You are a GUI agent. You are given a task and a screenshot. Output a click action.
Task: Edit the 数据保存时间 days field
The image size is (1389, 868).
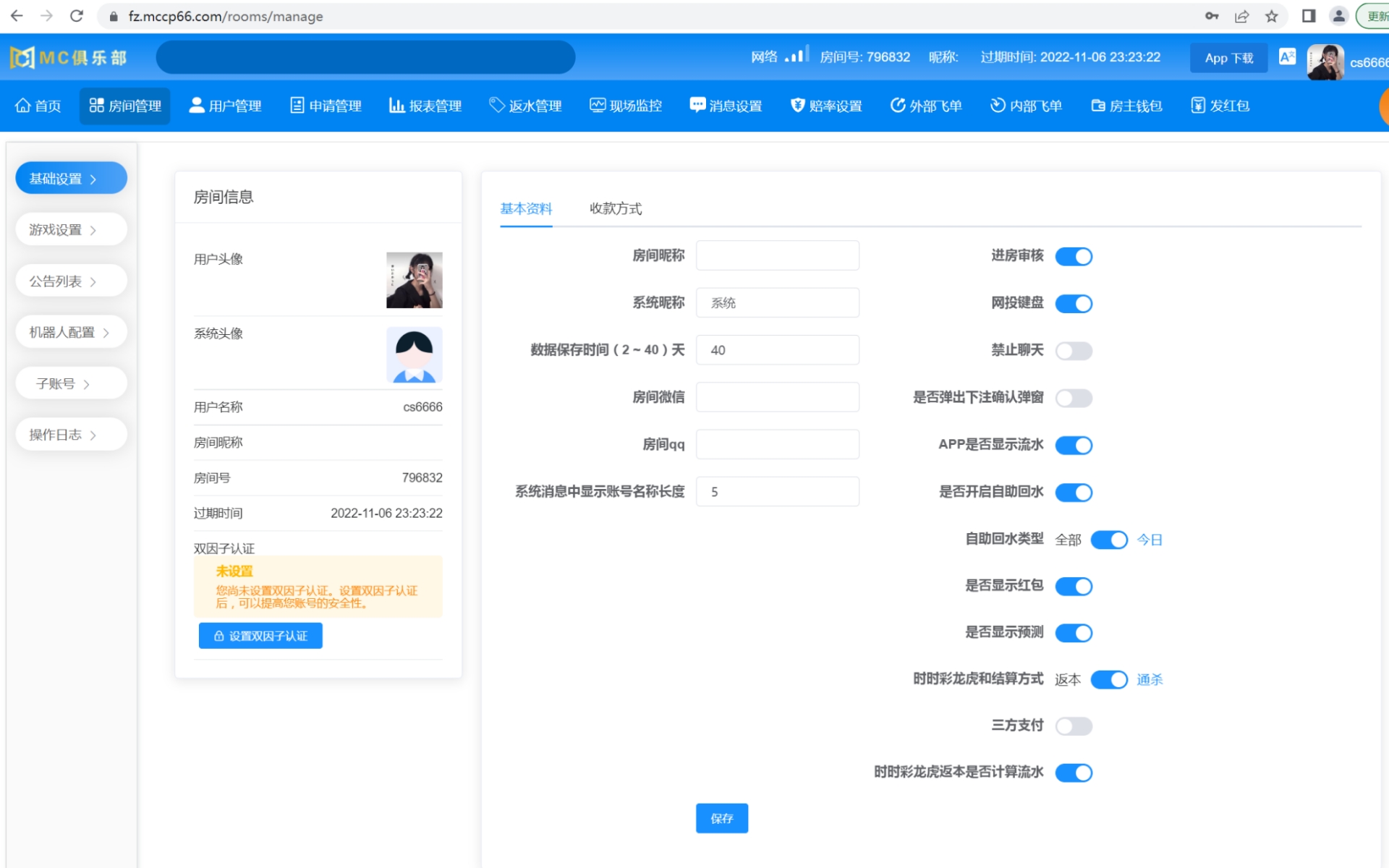tap(778, 350)
